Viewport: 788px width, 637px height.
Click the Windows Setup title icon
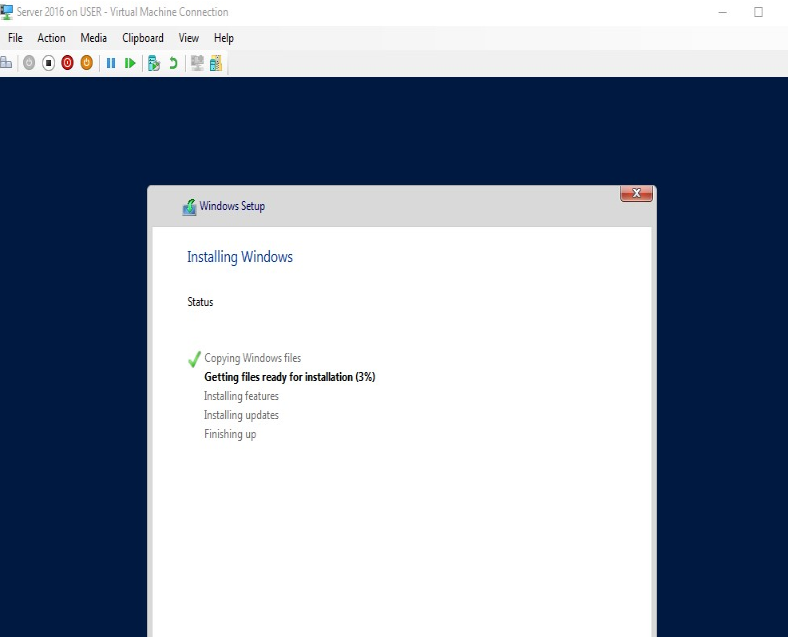click(x=189, y=206)
